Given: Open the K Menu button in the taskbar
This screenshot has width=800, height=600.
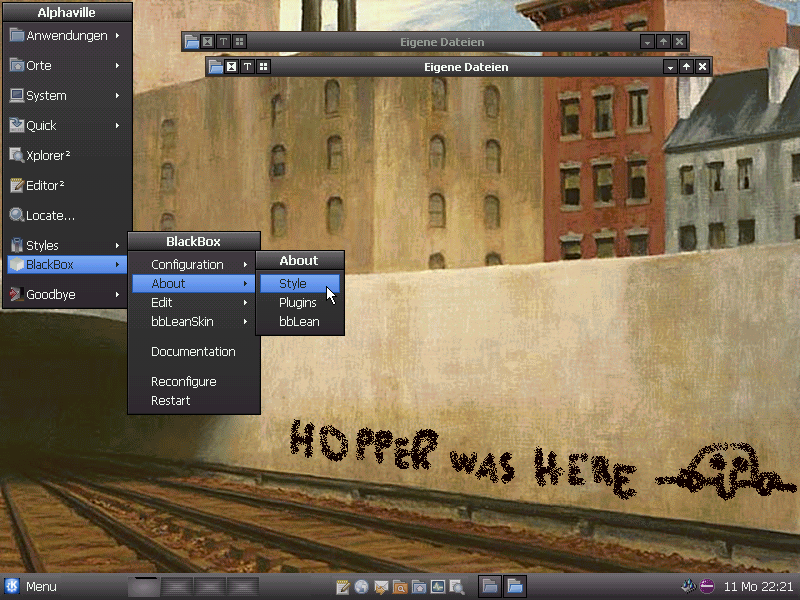Looking at the screenshot, I should [31, 586].
